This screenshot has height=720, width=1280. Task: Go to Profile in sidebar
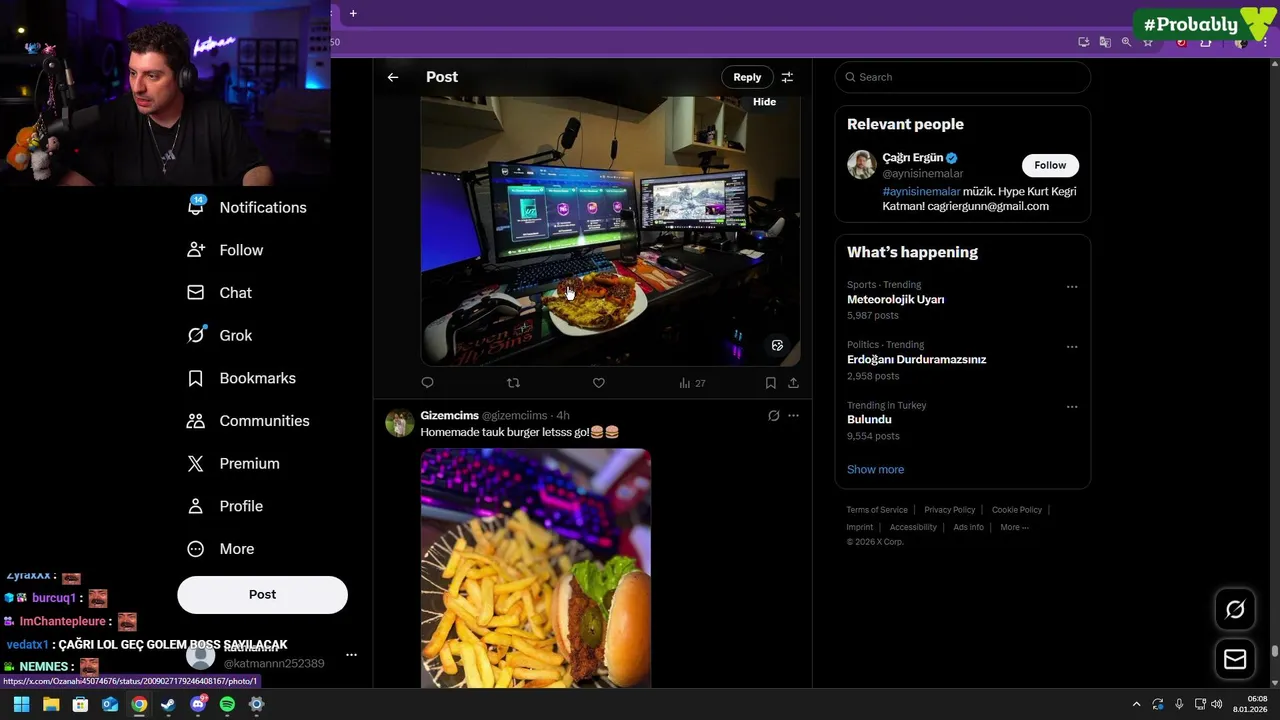(x=226, y=506)
